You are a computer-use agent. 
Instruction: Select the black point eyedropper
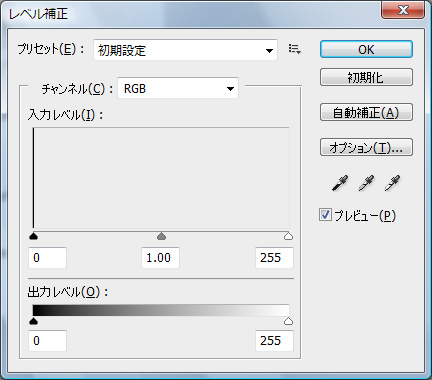click(x=340, y=183)
